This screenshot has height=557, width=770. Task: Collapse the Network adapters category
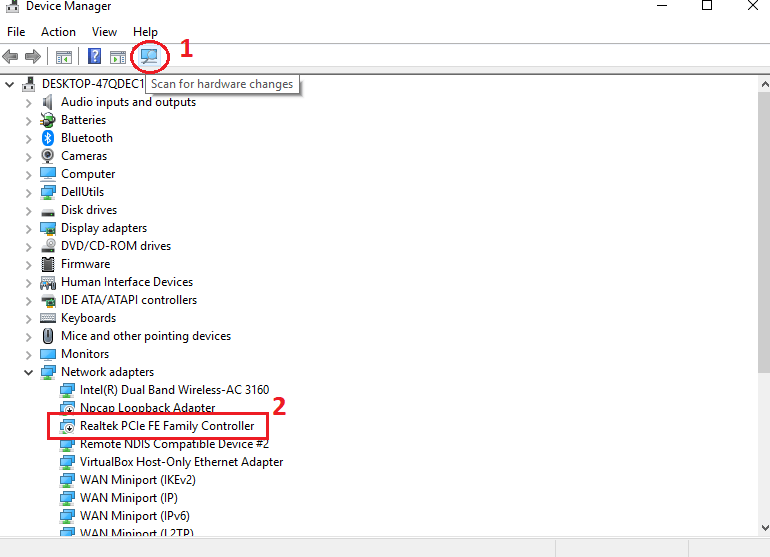click(28, 372)
